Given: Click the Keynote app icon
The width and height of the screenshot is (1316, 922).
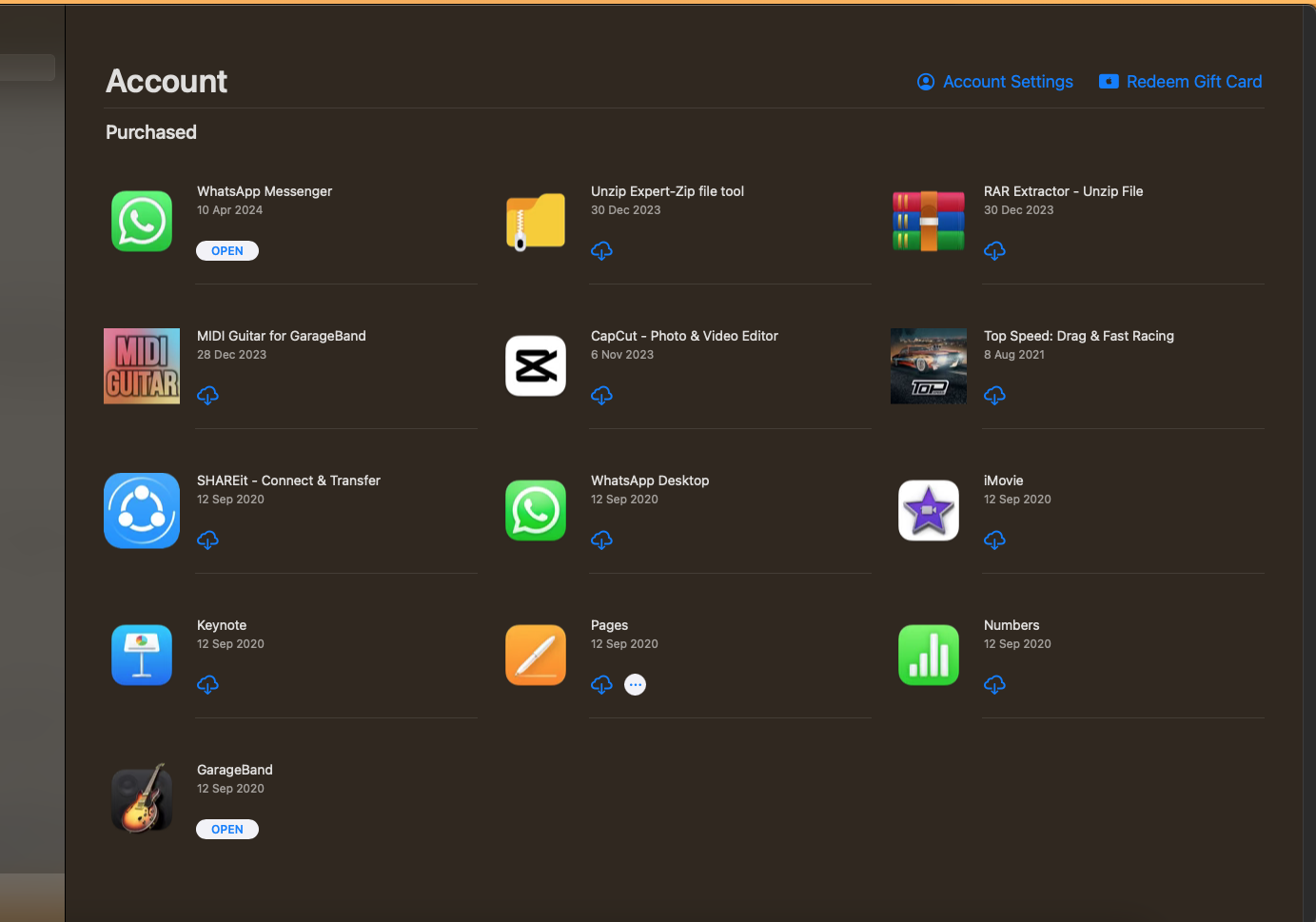Looking at the screenshot, I should (142, 656).
